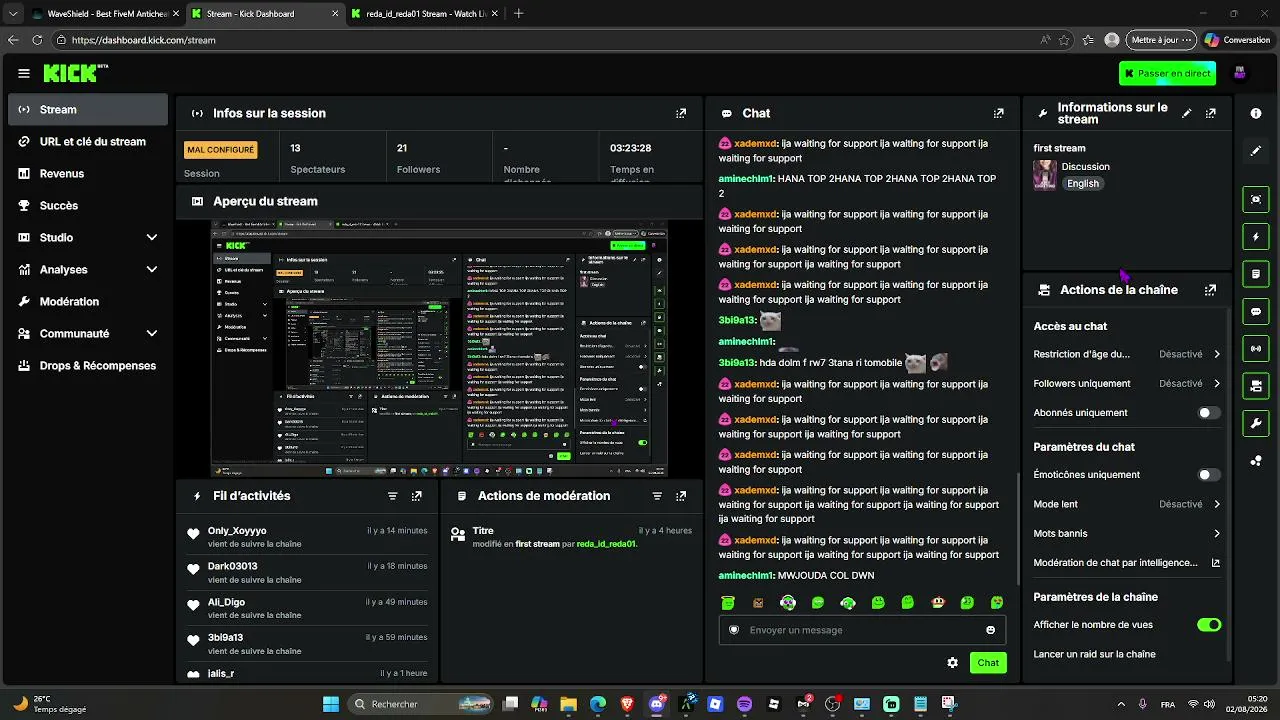Toggle the stream preview frame icon
The image size is (1280, 720).
pos(1256,199)
